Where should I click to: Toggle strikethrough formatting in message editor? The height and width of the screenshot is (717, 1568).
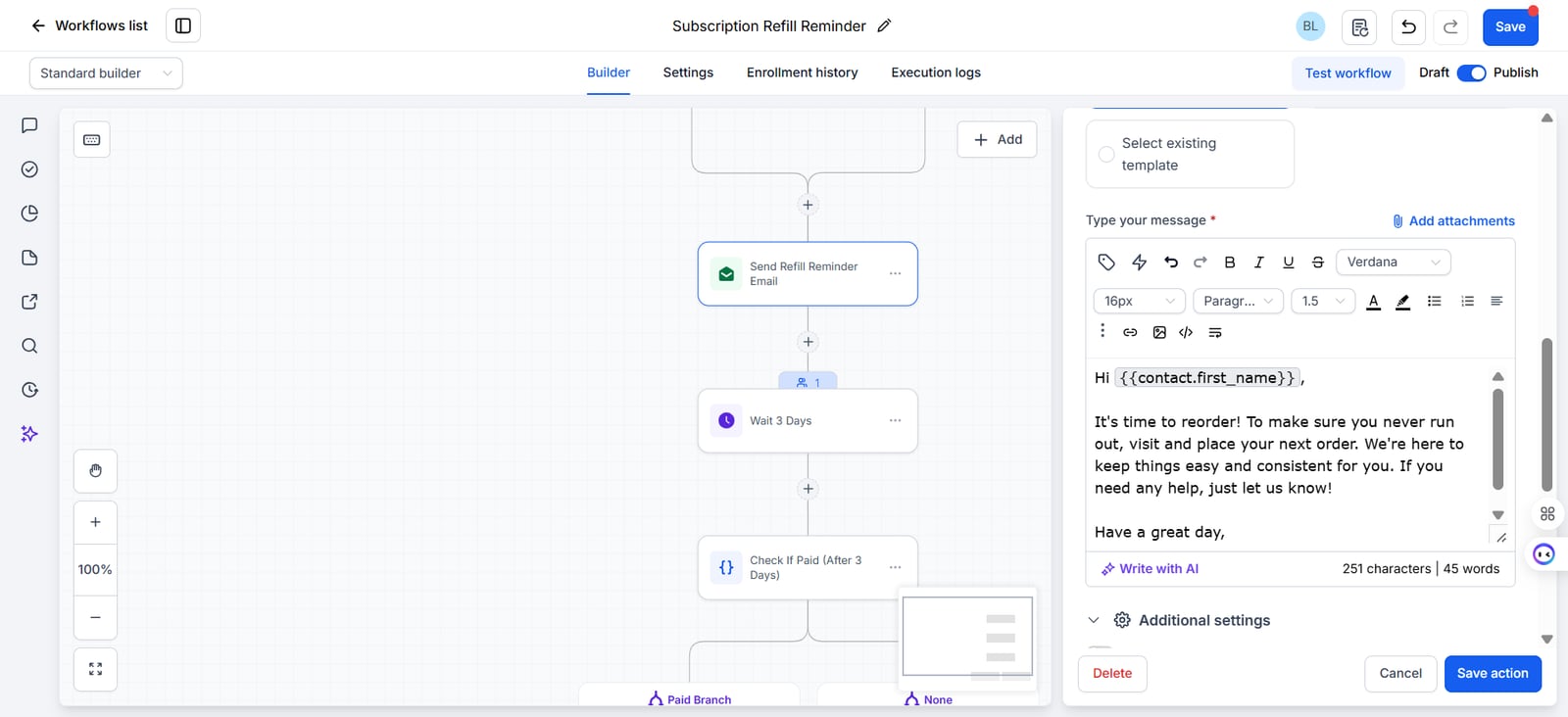[x=1318, y=262]
